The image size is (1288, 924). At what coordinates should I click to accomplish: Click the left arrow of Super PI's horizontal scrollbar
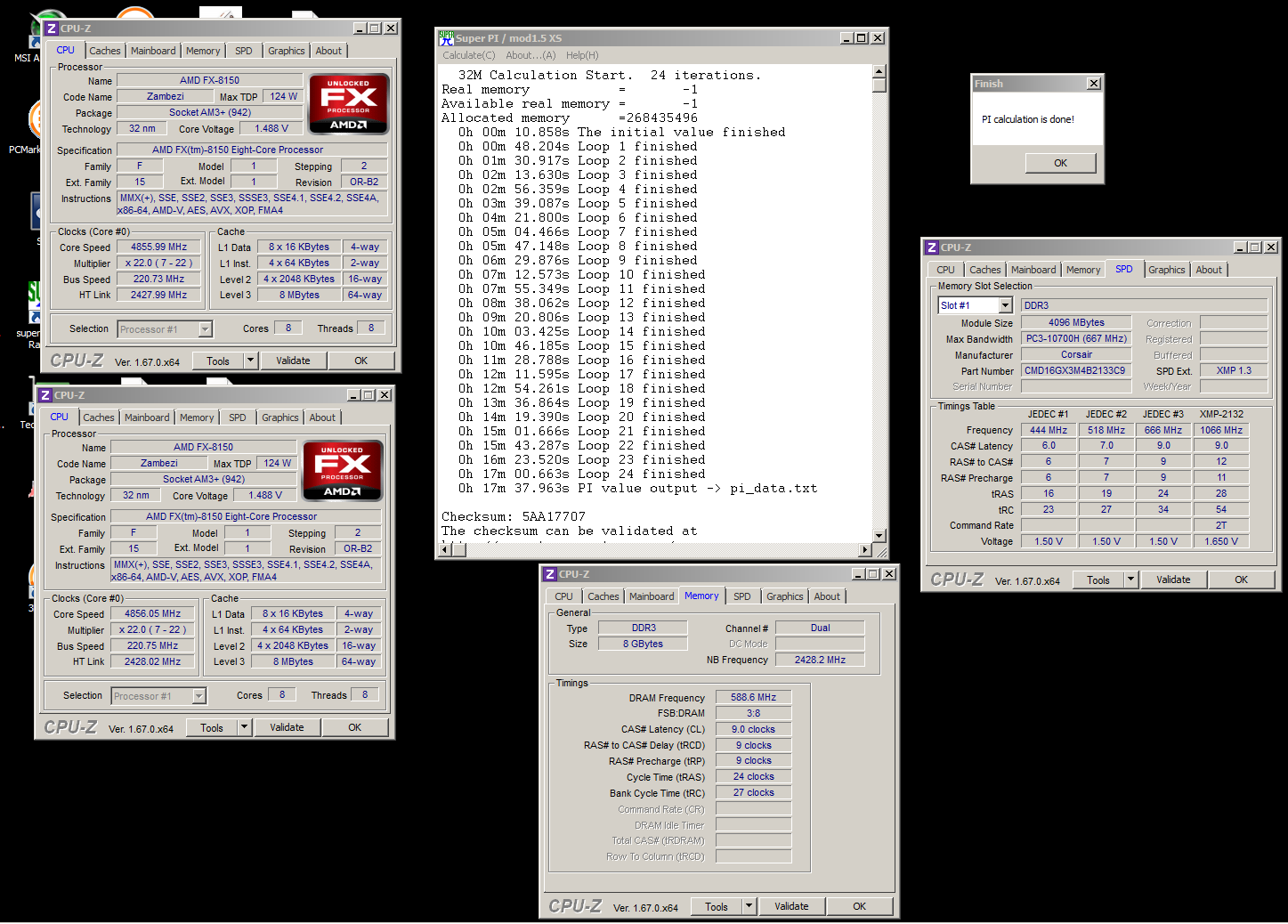(446, 550)
